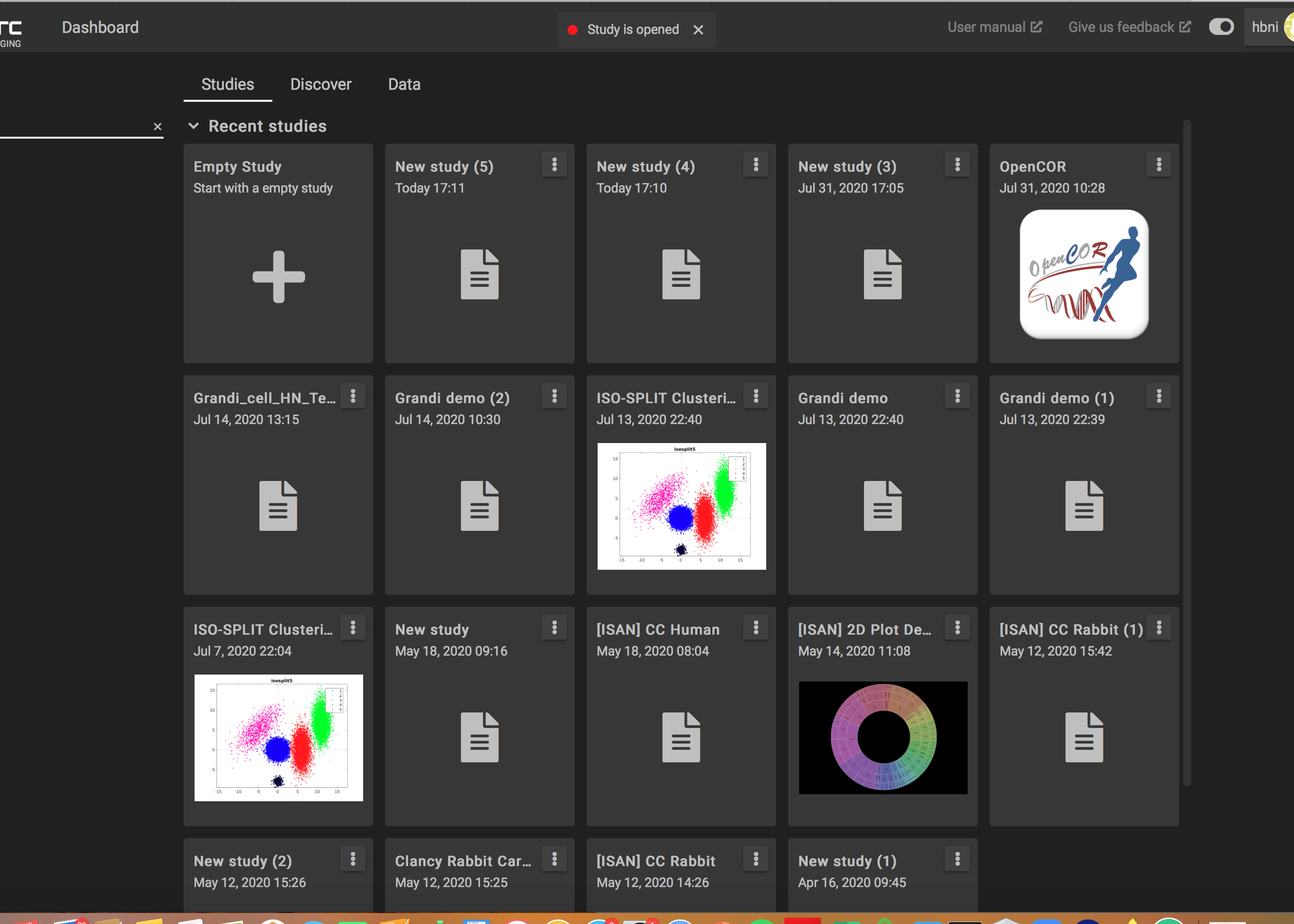Open options menu for Grandi demo (2)
Viewport: 1294px width, 924px height.
[x=554, y=396]
